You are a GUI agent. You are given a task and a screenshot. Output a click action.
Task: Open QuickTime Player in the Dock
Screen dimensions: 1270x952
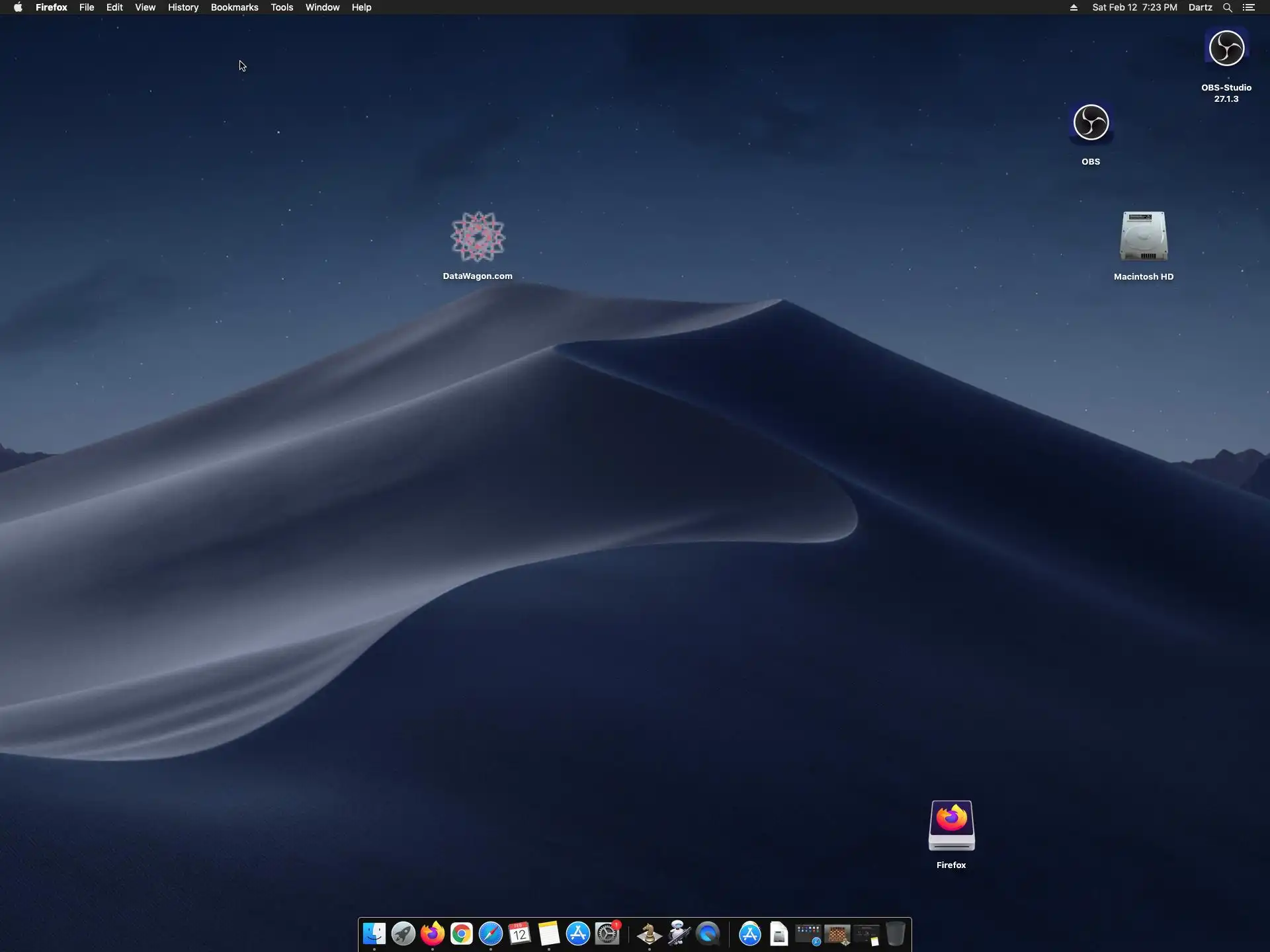(708, 933)
